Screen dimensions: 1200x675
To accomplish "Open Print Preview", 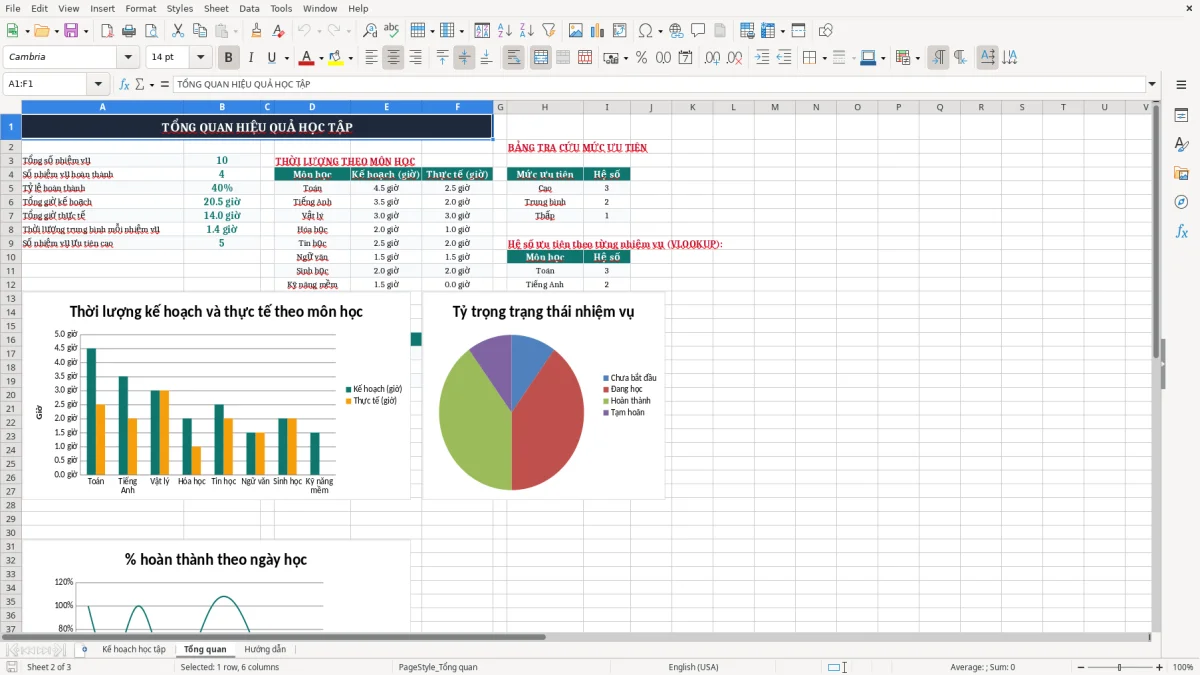I will tap(150, 31).
